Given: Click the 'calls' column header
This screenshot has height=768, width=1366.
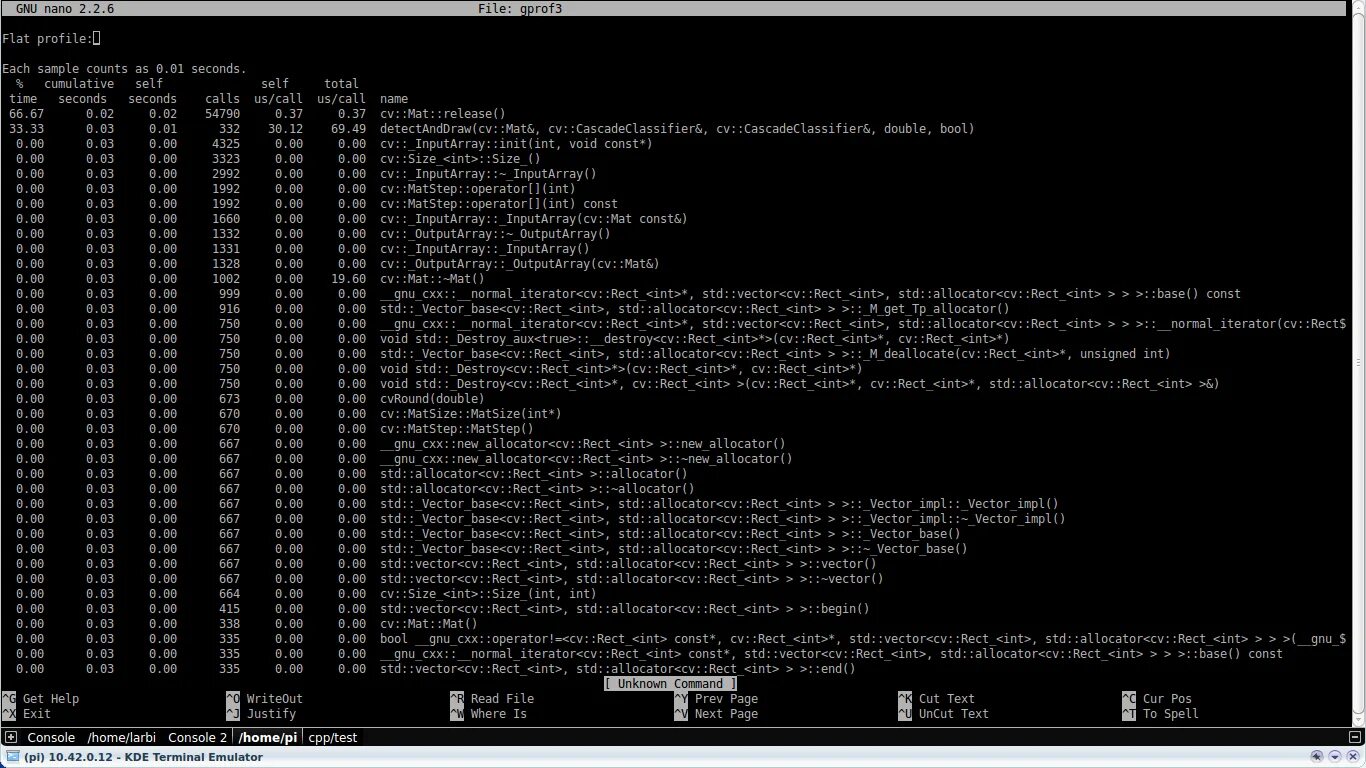Looking at the screenshot, I should click(x=222, y=99).
